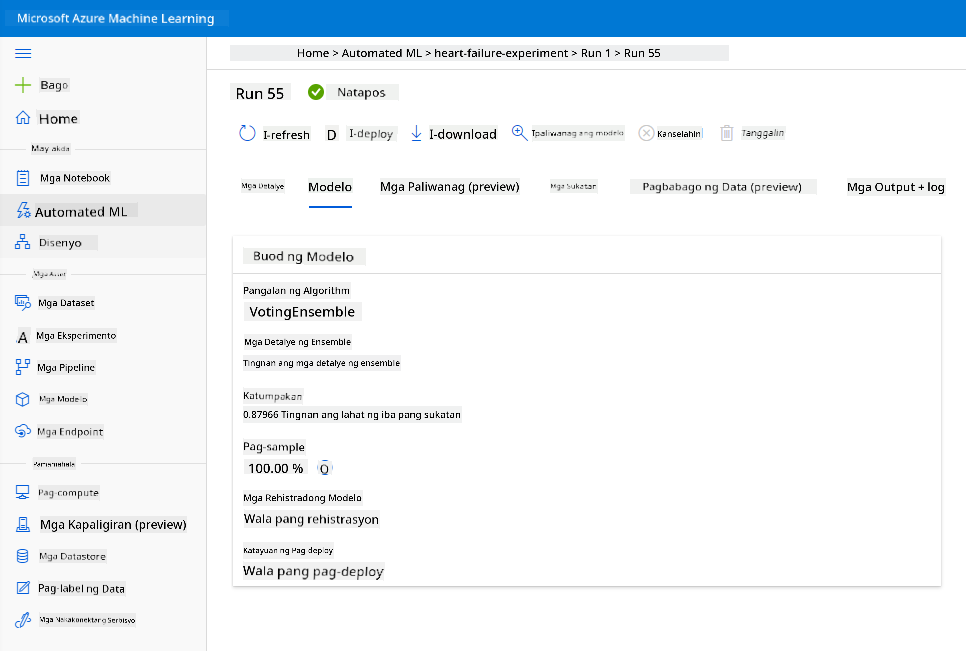Click the Mga Dataset icon
This screenshot has height=651, width=966.
point(23,302)
